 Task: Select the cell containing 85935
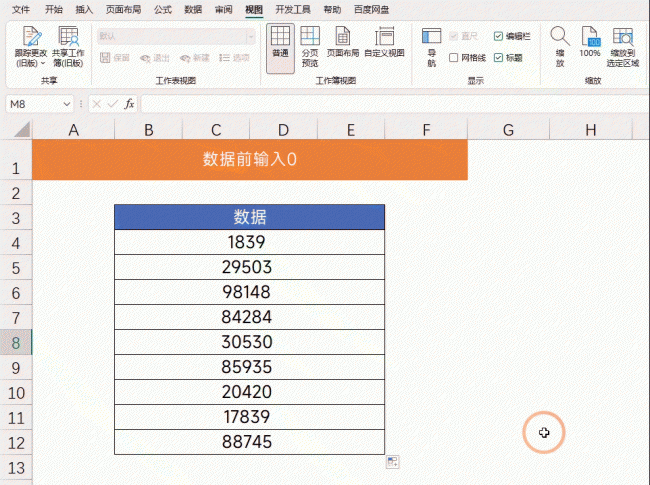click(250, 367)
